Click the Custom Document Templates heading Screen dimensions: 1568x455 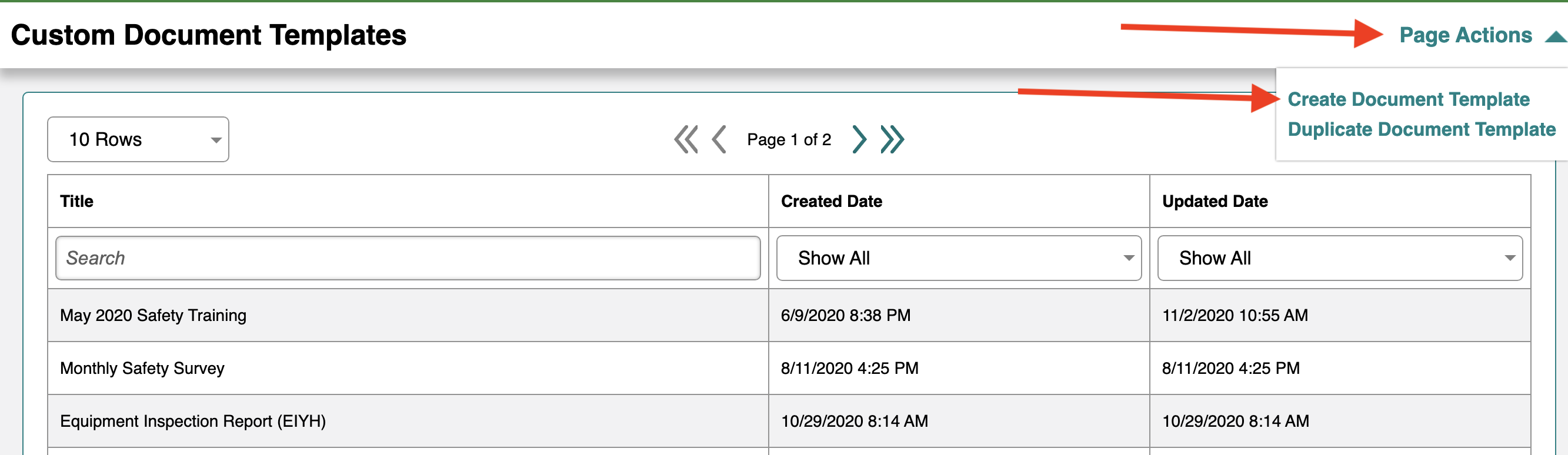209,35
